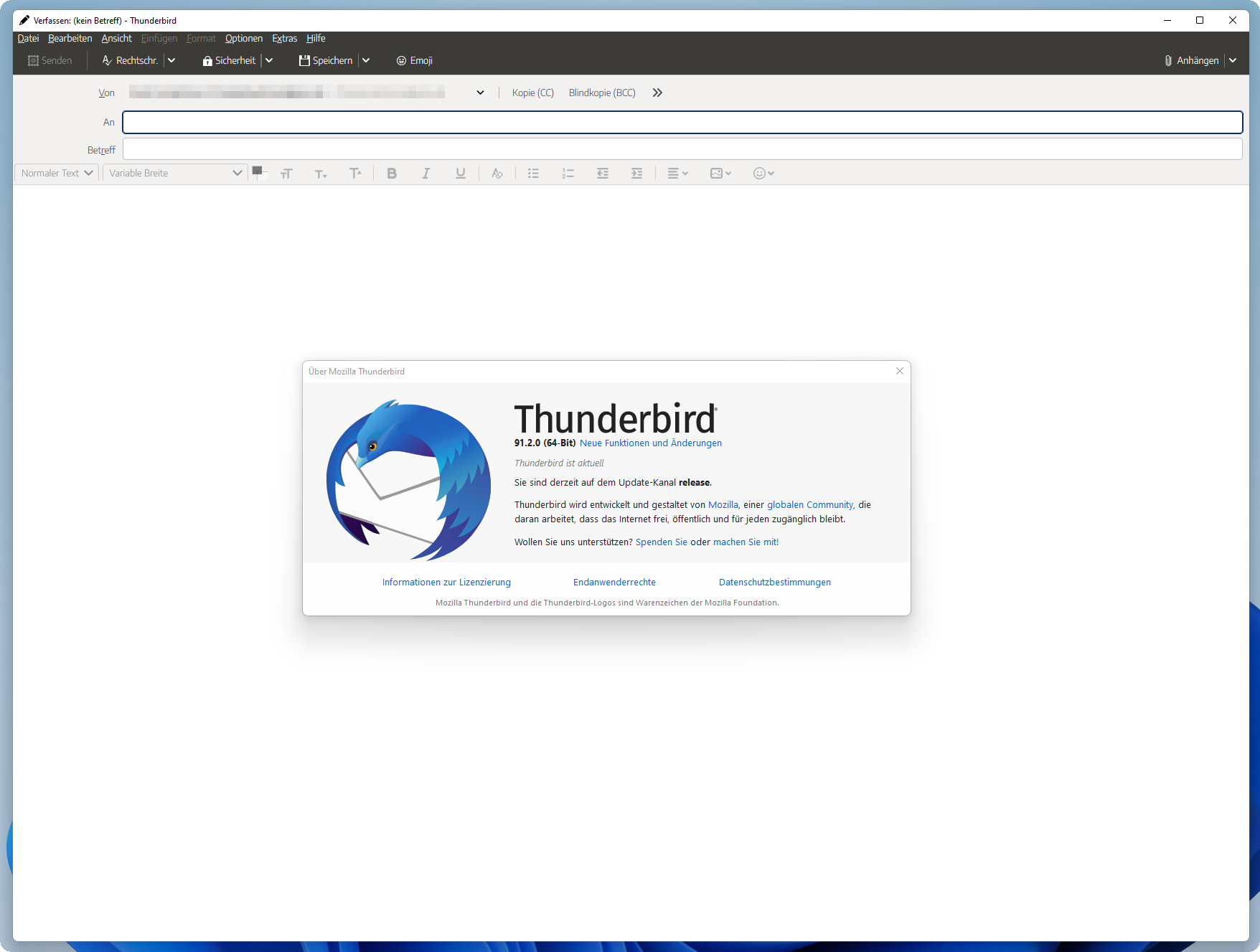The image size is (1260, 952).
Task: Expand the Sicherheit dropdown arrow
Action: [269, 60]
